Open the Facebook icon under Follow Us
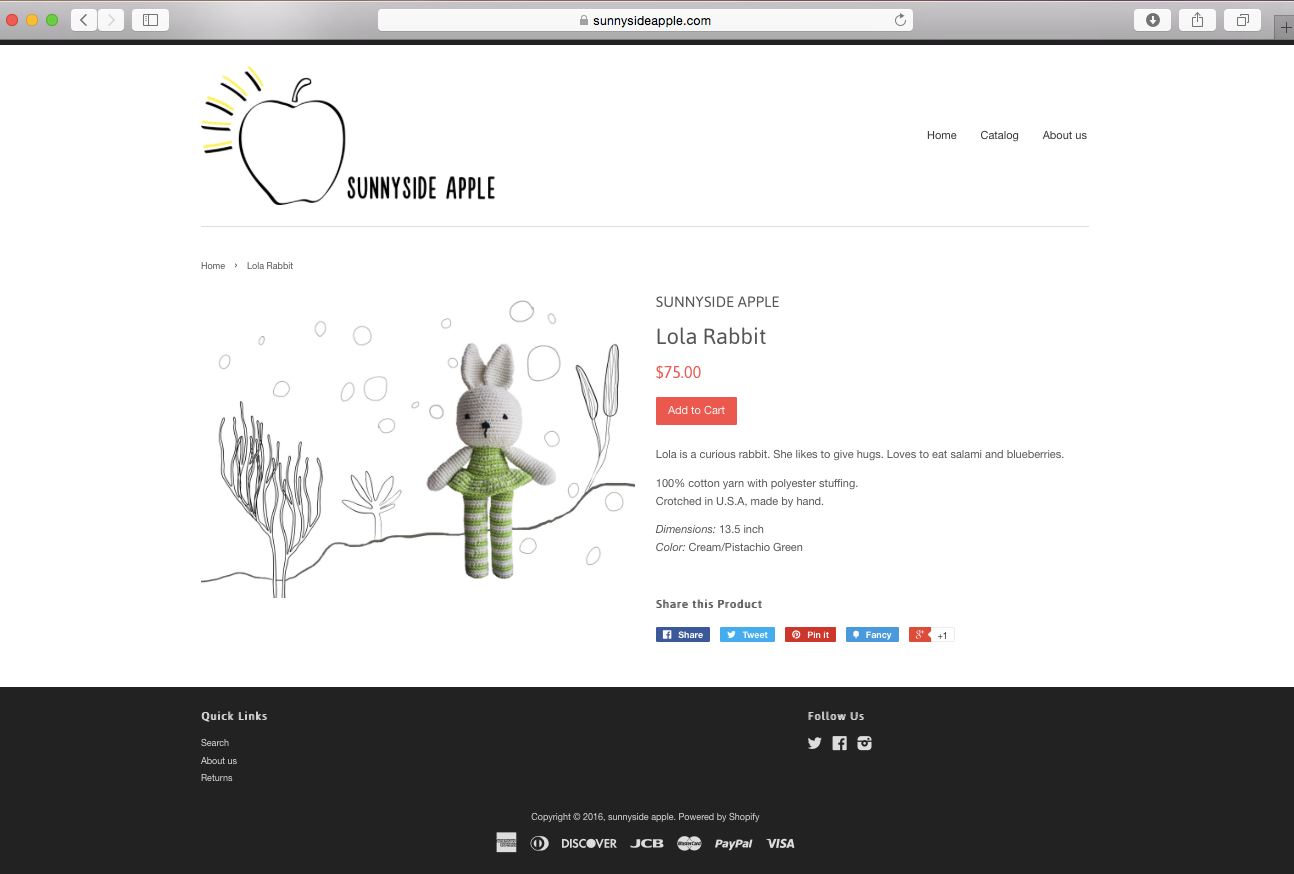 point(840,743)
